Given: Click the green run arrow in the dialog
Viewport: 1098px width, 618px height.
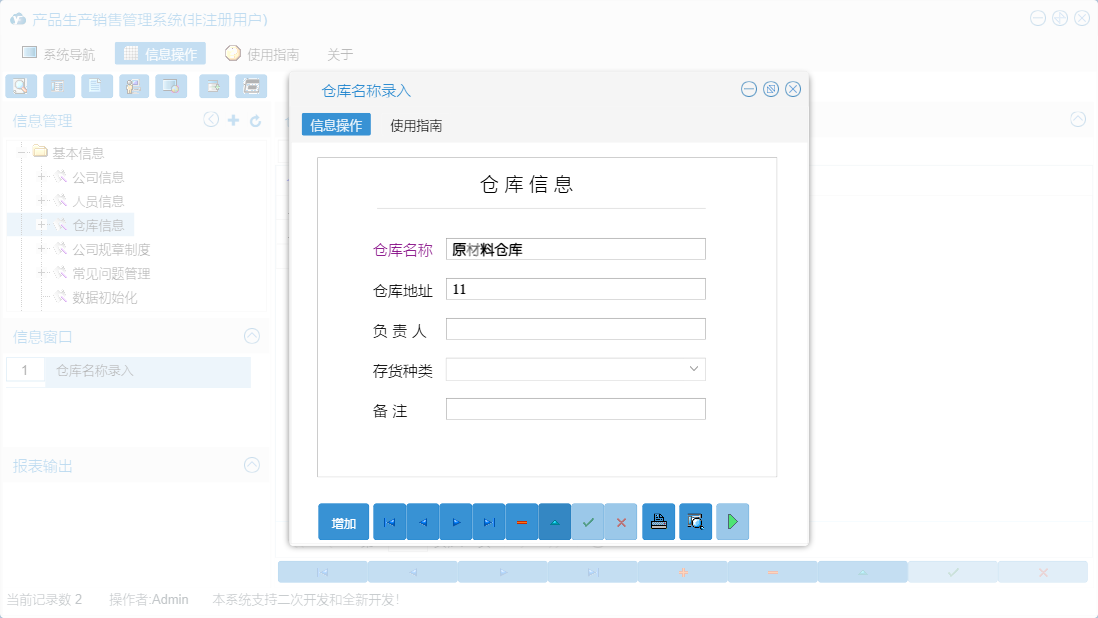Looking at the screenshot, I should (x=732, y=521).
